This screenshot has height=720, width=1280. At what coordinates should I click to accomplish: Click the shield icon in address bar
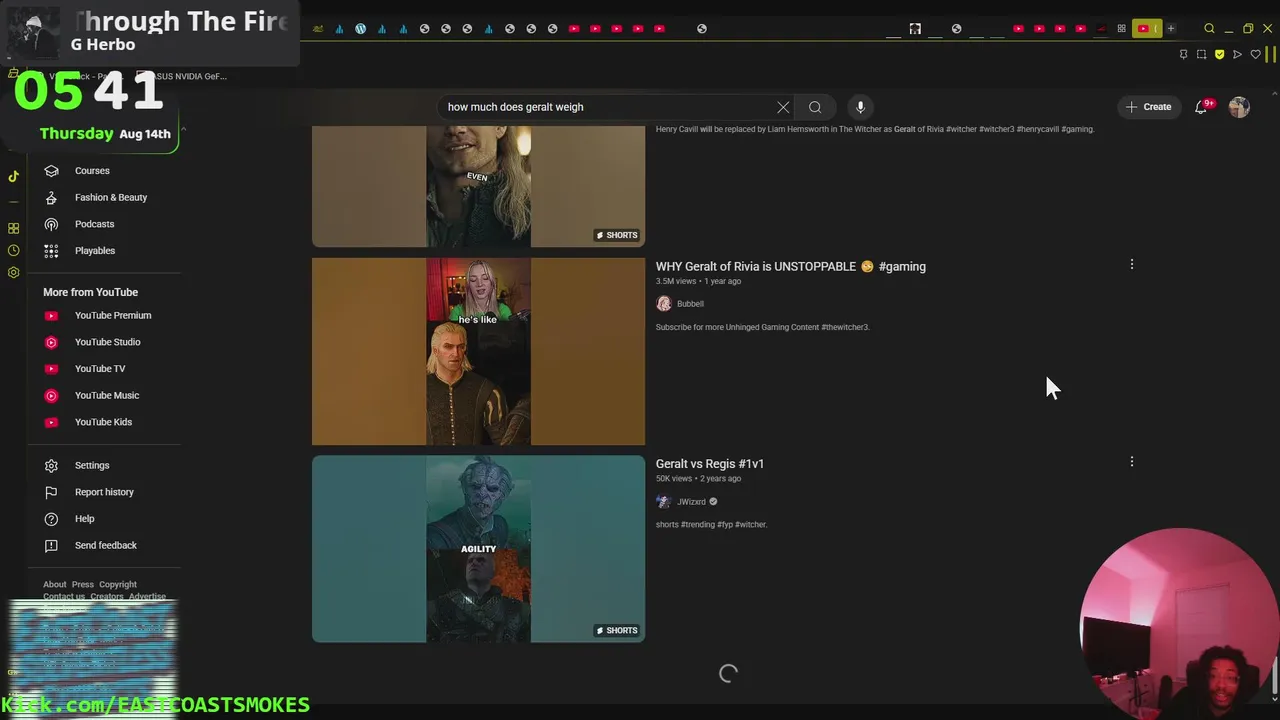(x=1219, y=54)
